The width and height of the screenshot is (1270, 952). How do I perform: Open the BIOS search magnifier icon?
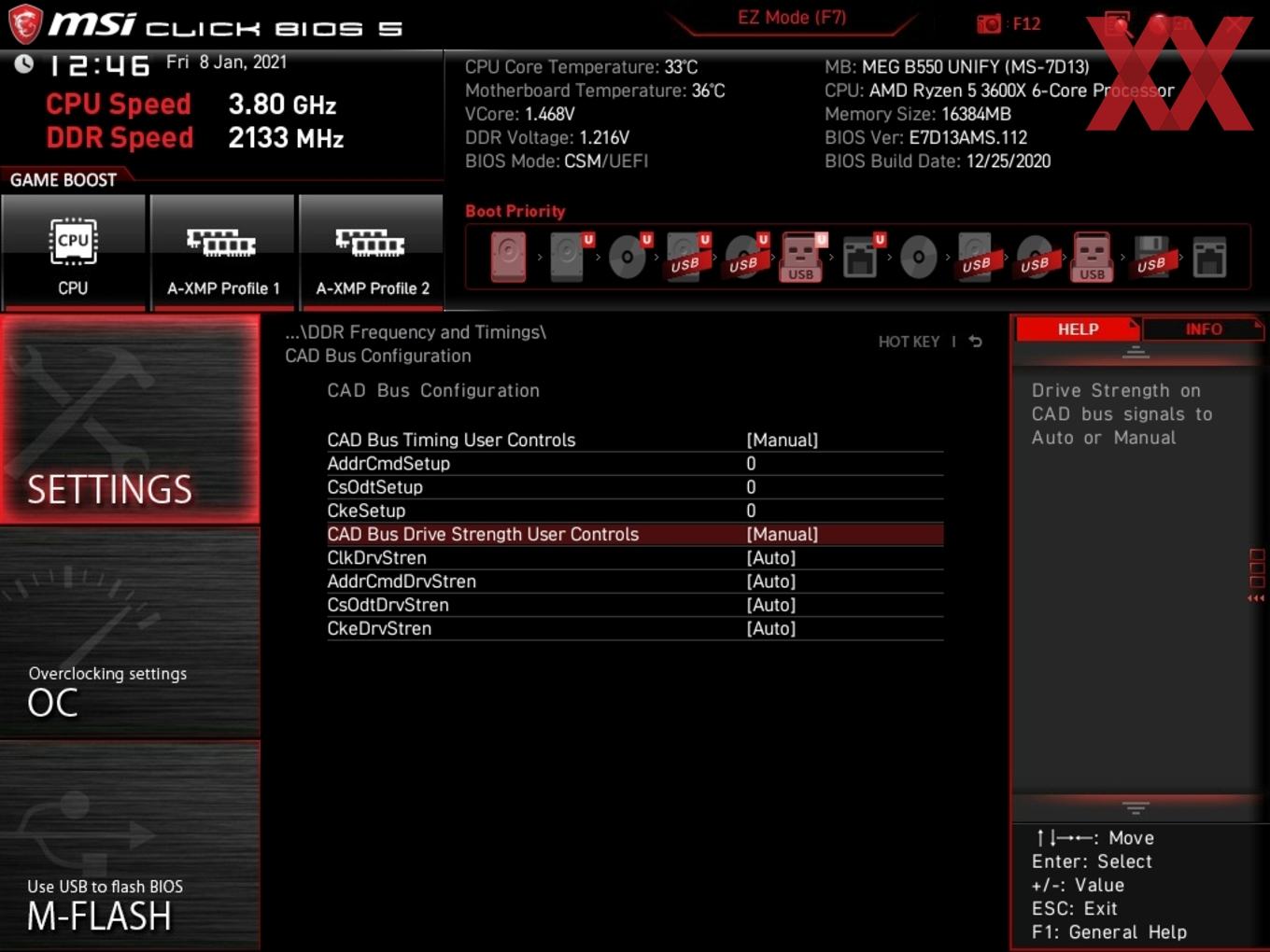pyautogui.click(x=1118, y=23)
